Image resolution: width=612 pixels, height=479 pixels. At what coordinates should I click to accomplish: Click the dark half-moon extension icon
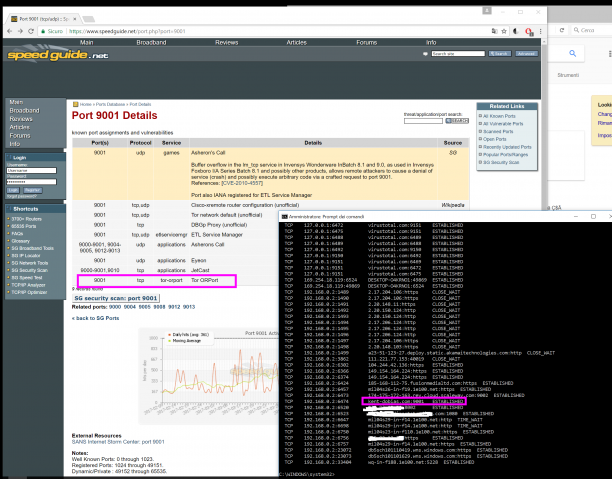(516, 31)
